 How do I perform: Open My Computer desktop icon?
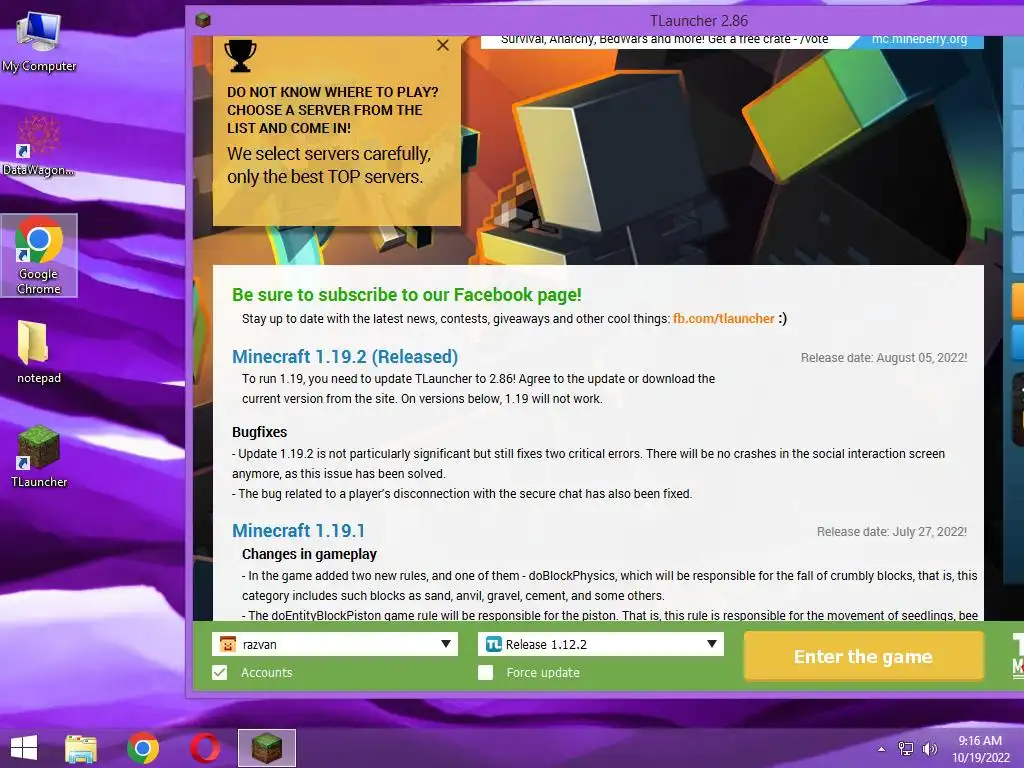pyautogui.click(x=39, y=40)
